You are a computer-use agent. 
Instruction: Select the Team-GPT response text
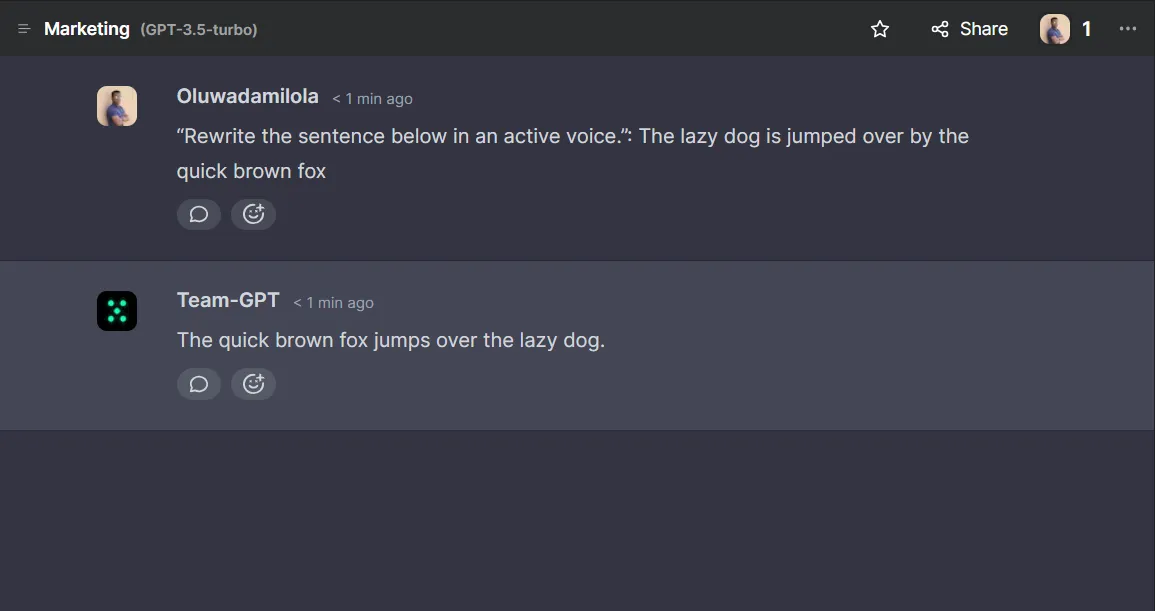click(x=390, y=340)
